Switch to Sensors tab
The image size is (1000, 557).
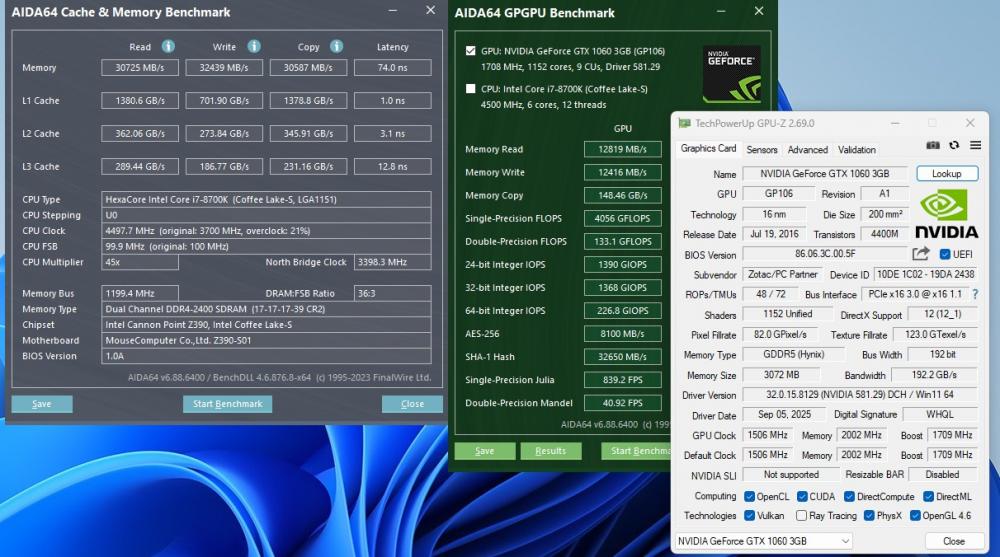point(761,149)
